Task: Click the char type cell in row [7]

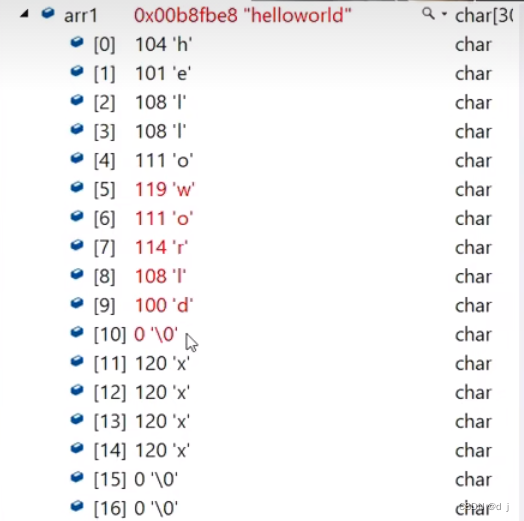Action: click(x=473, y=248)
